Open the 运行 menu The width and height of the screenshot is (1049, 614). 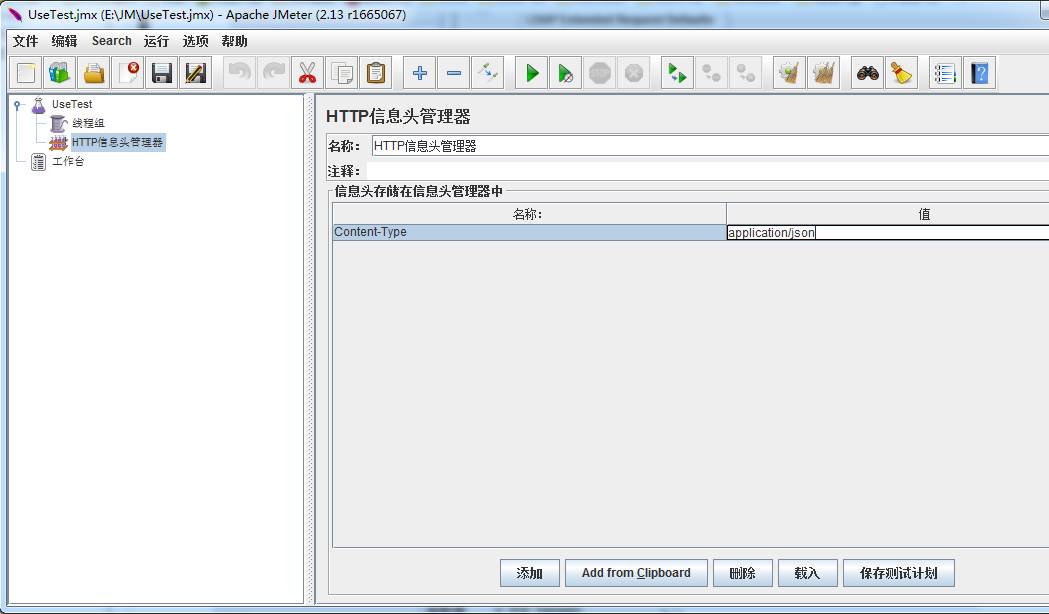(x=156, y=41)
